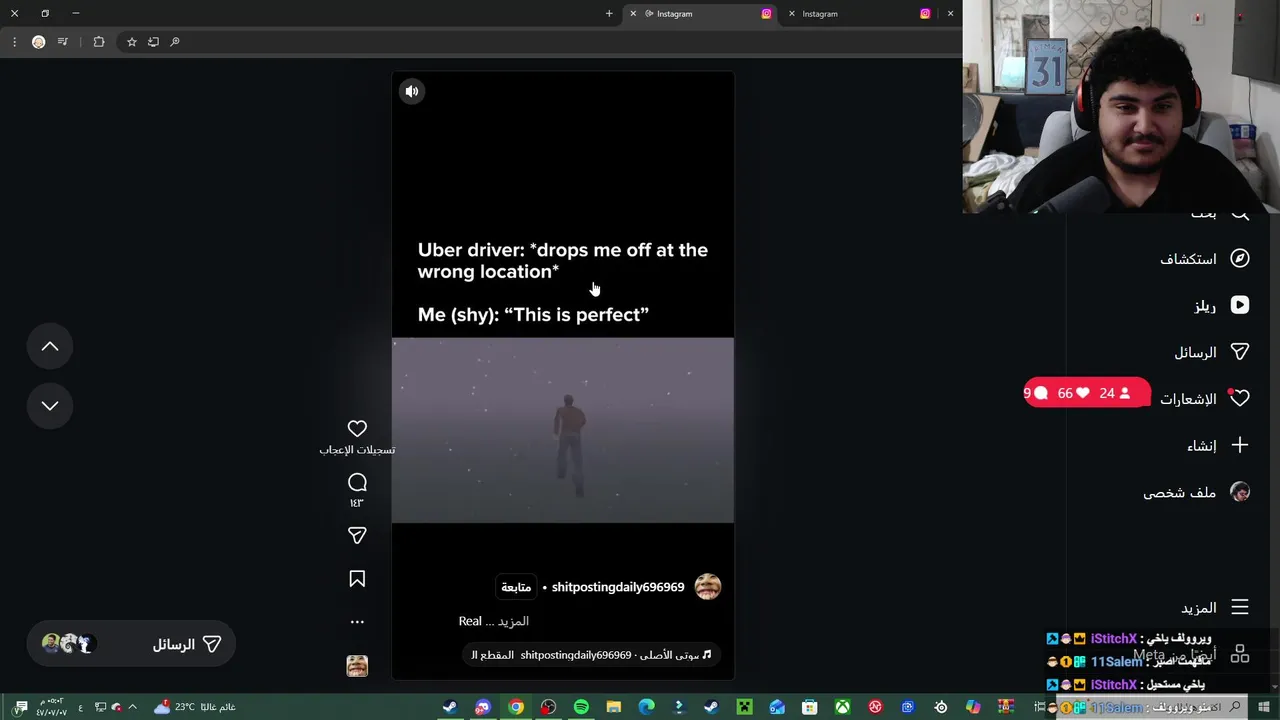Open the taskbar search icon
This screenshot has height=720, width=1280.
[1236, 707]
